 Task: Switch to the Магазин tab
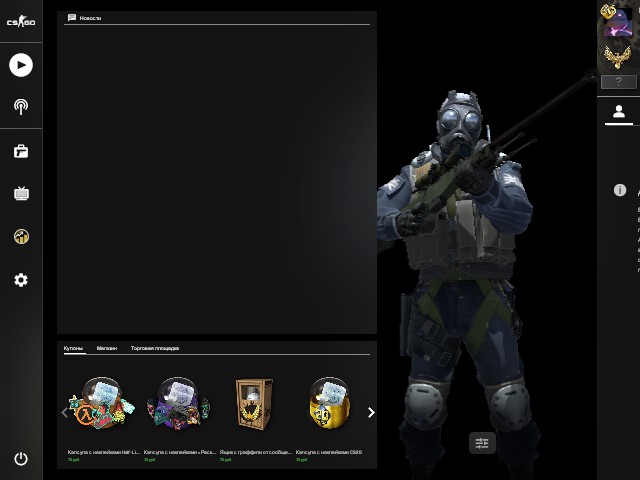107,348
